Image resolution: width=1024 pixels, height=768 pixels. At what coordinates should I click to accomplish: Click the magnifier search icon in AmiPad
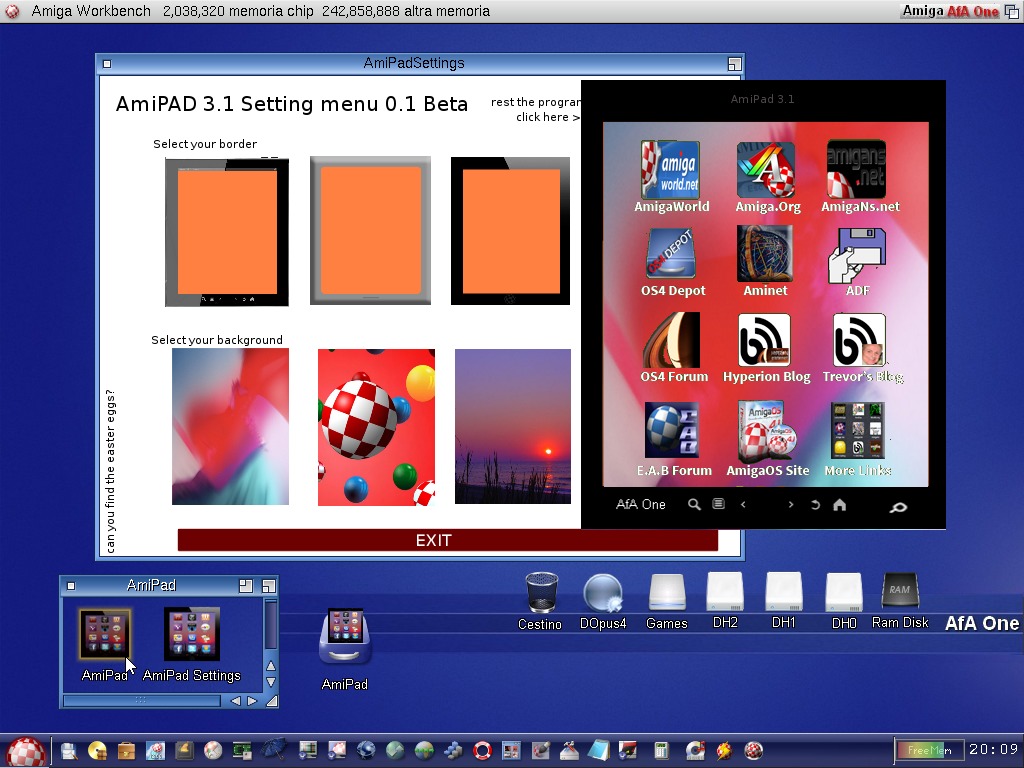694,505
